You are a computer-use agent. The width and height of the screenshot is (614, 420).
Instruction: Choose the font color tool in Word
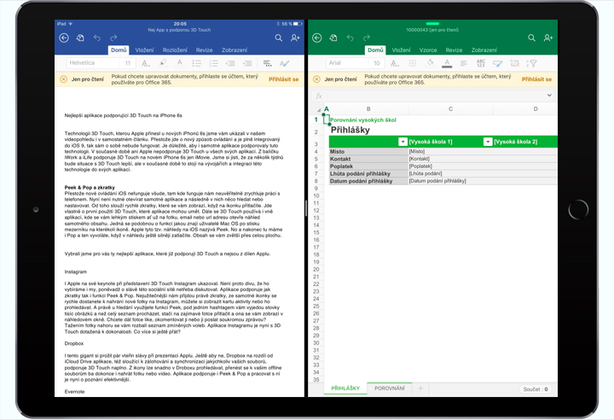[179, 63]
